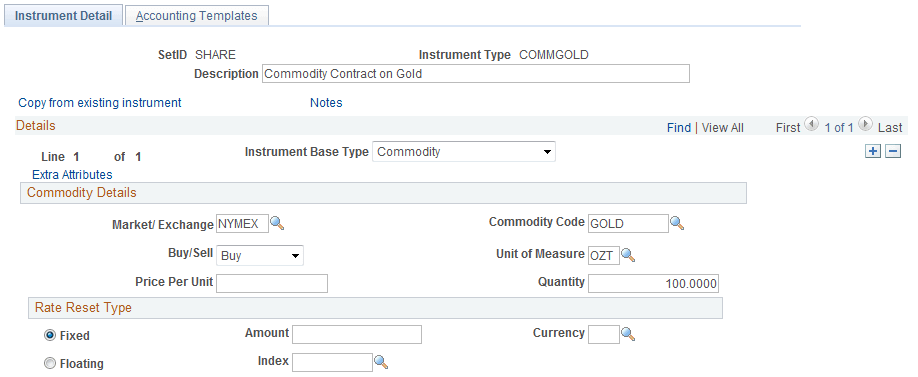Click View All in Details header
918x377 pixels.
(723, 128)
